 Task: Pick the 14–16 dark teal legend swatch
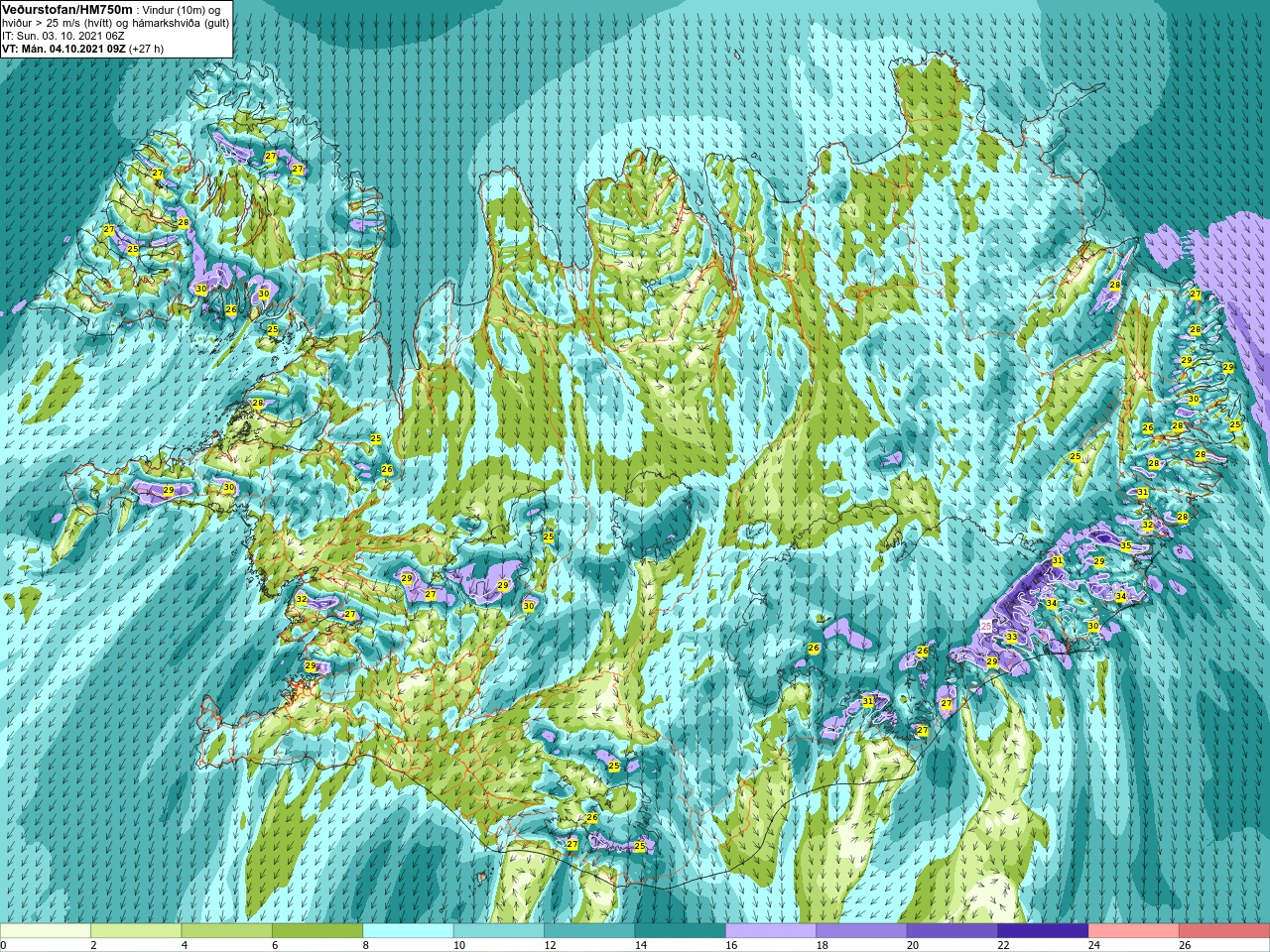[x=681, y=931]
